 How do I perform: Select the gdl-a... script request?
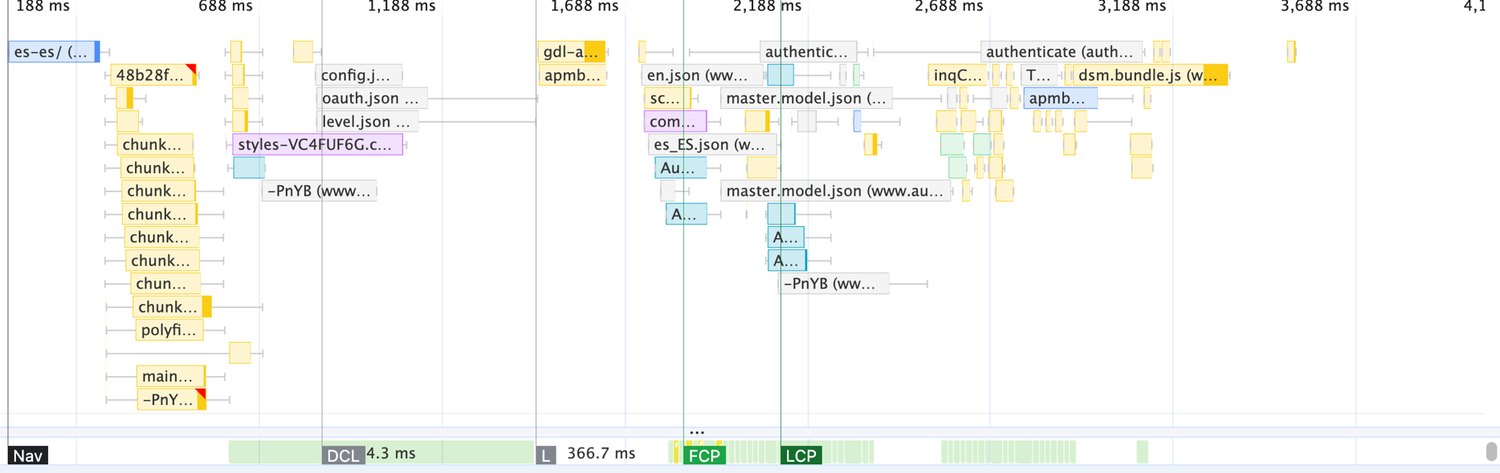[572, 52]
